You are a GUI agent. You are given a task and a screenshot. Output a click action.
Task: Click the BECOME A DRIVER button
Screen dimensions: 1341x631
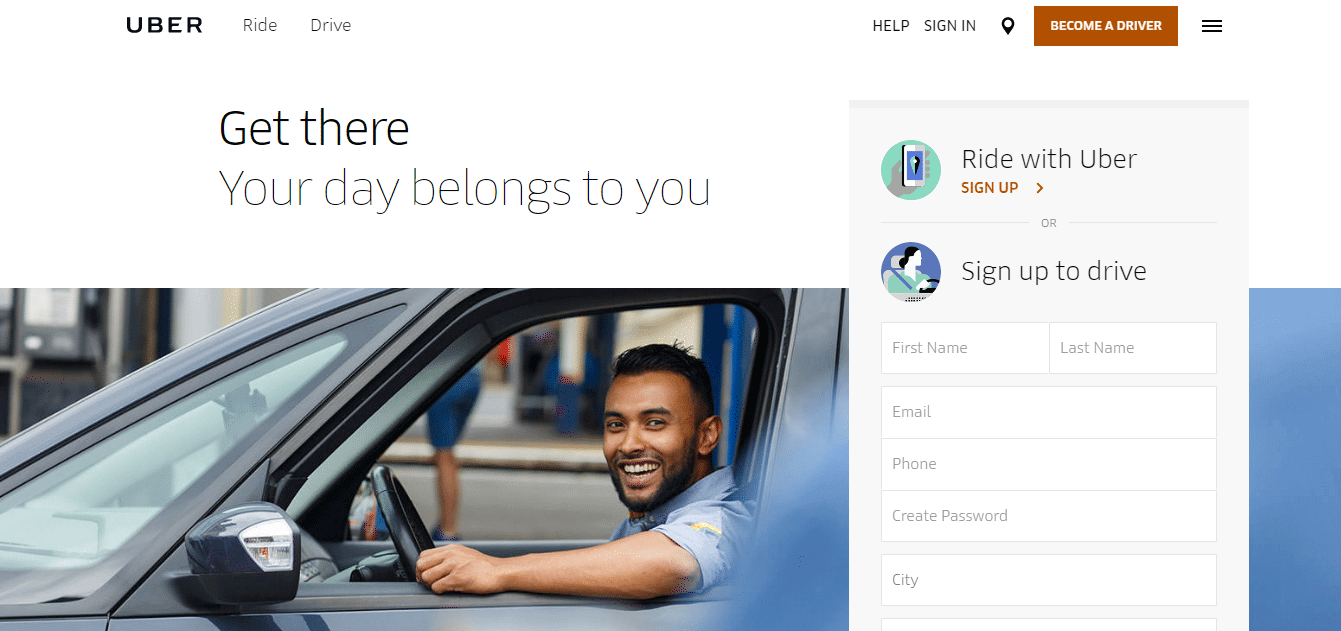tap(1106, 26)
